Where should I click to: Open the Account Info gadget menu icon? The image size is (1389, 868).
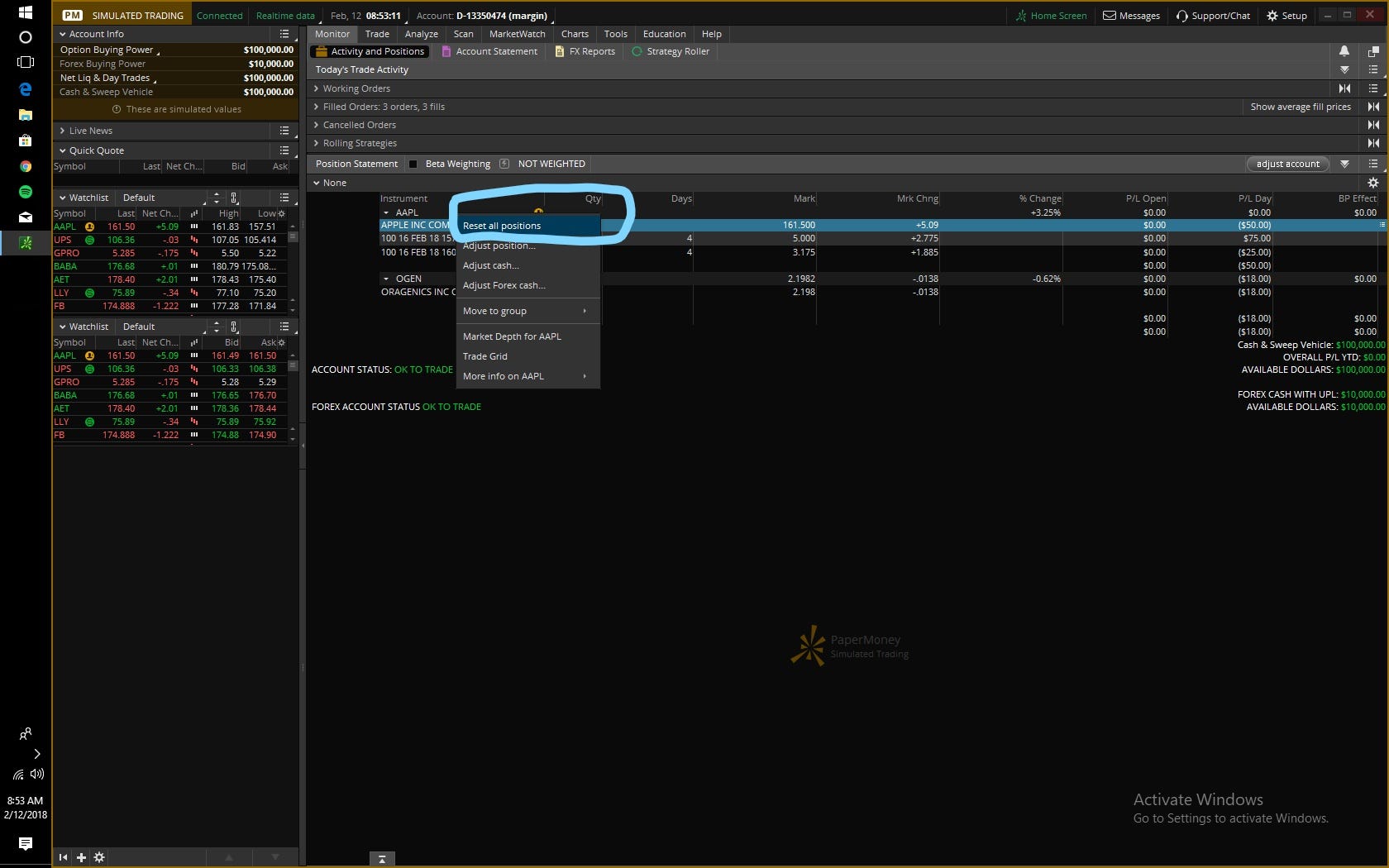pos(284,34)
